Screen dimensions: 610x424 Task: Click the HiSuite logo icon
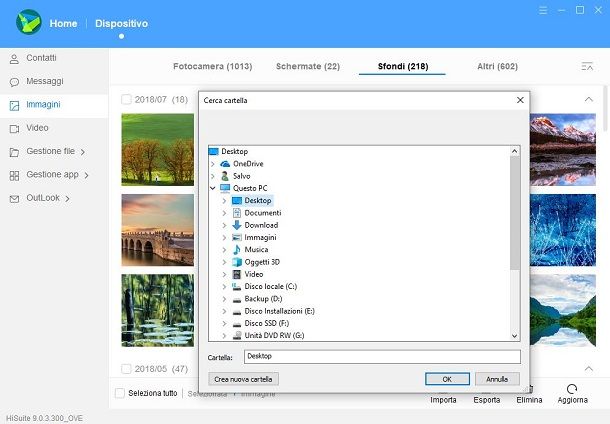click(x=28, y=22)
